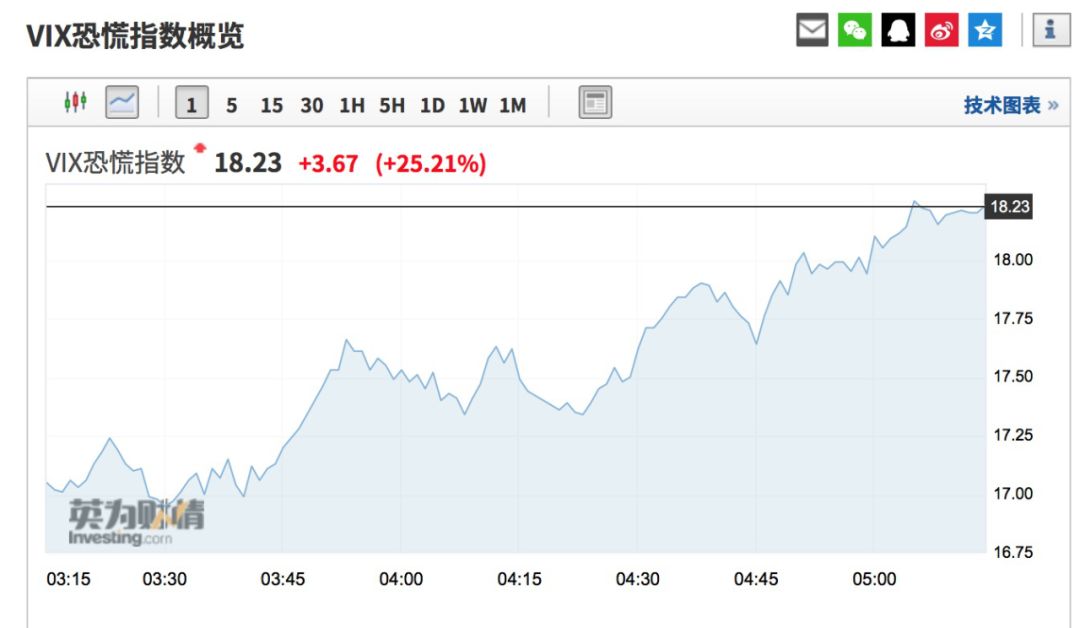The image size is (1080, 628).
Task: Share the VIX overview via email icon
Action: click(812, 30)
